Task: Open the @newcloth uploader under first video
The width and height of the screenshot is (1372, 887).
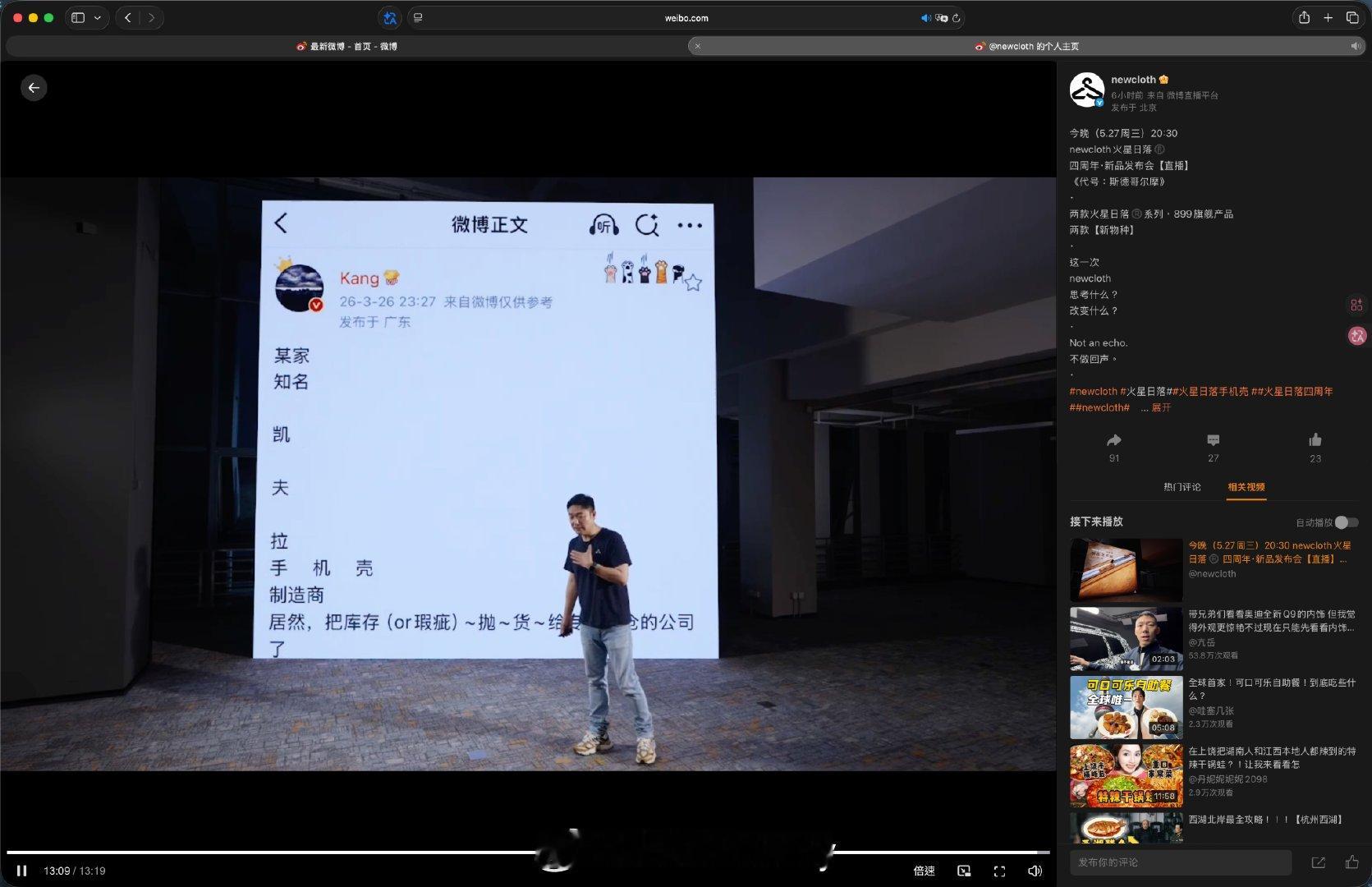Action: 1212,574
